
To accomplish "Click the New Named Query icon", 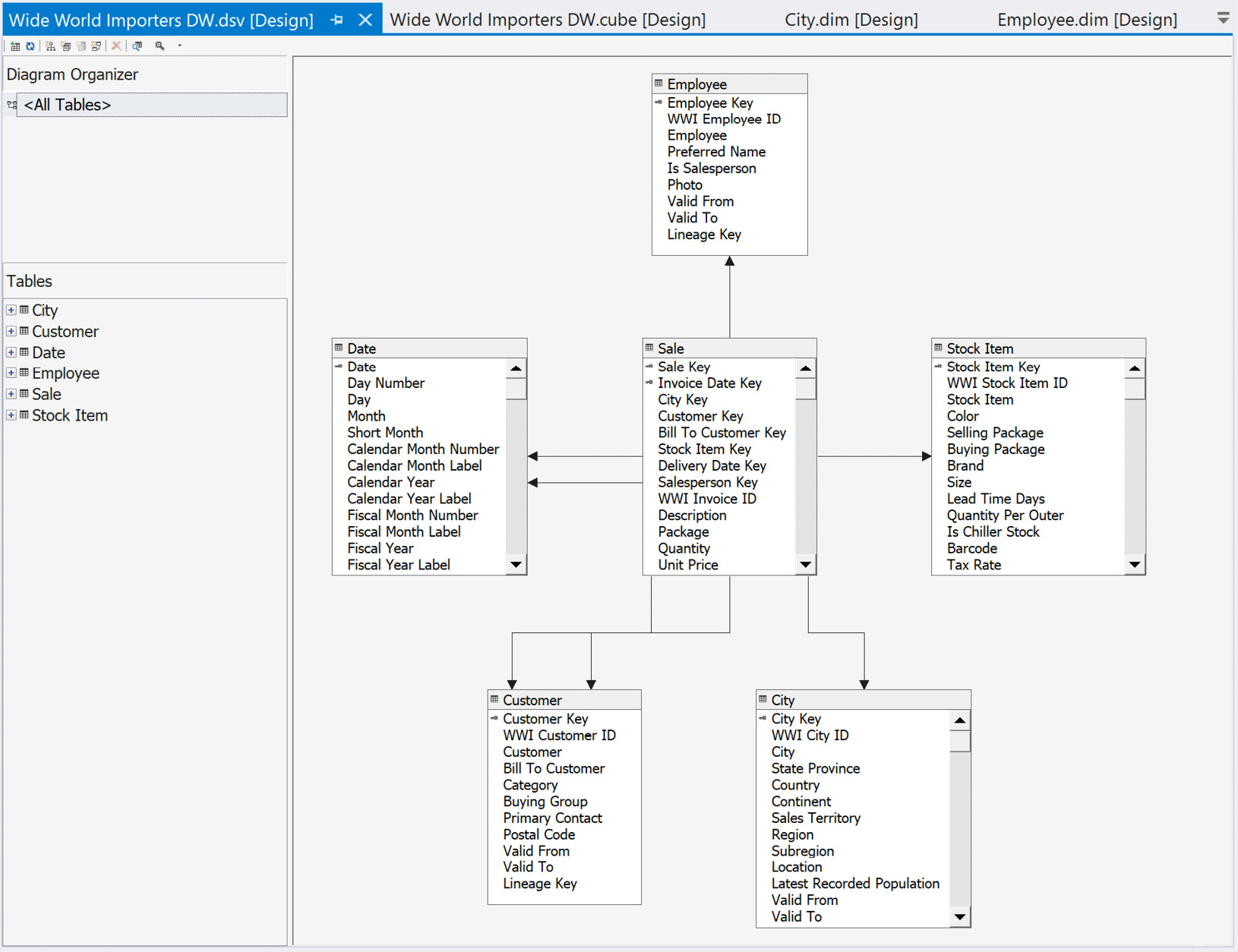I will point(66,46).
